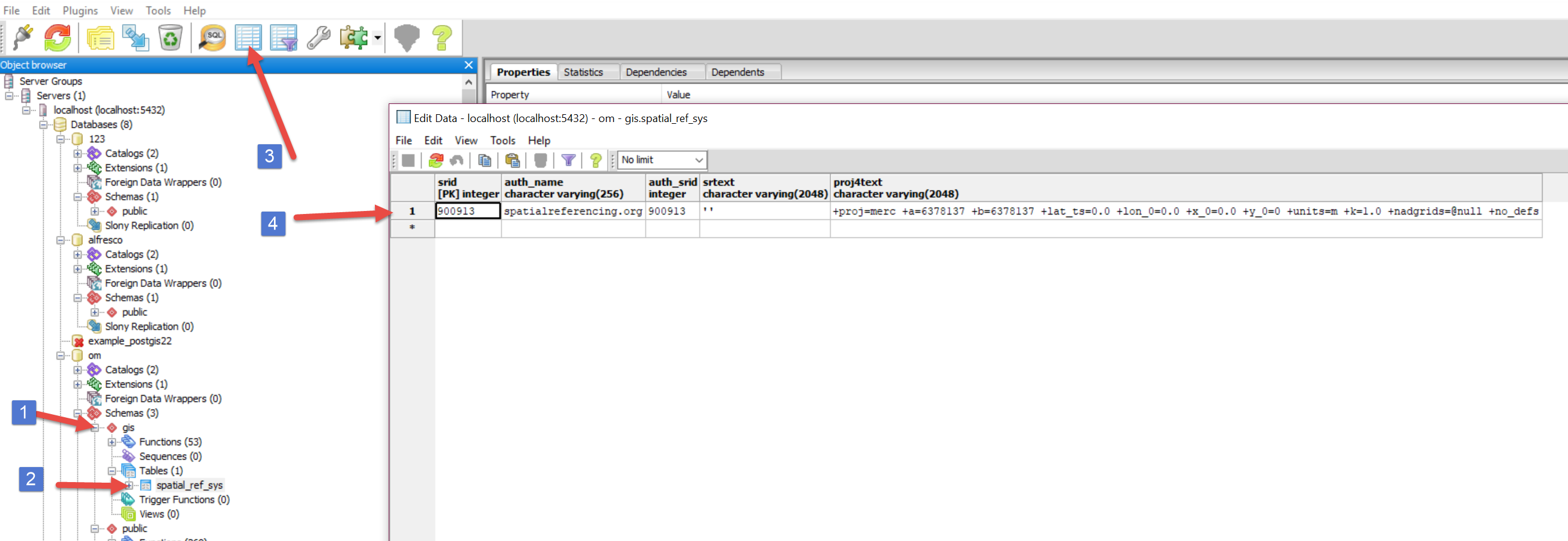Screen dimensions: 1568x541
Task: Click the recycle bin Drop object icon
Action: (171, 38)
